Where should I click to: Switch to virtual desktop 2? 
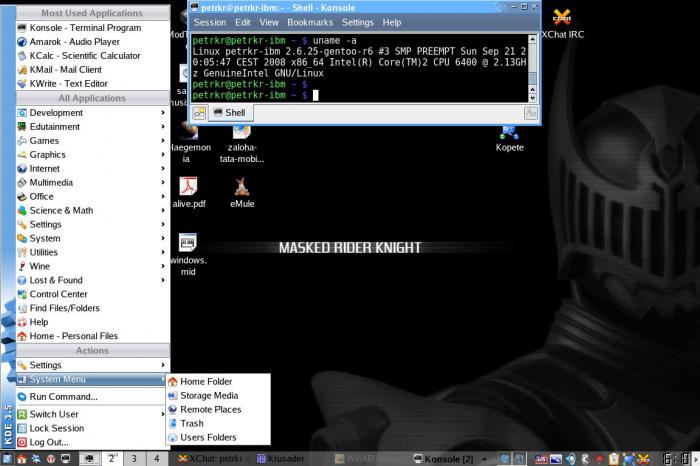112,458
